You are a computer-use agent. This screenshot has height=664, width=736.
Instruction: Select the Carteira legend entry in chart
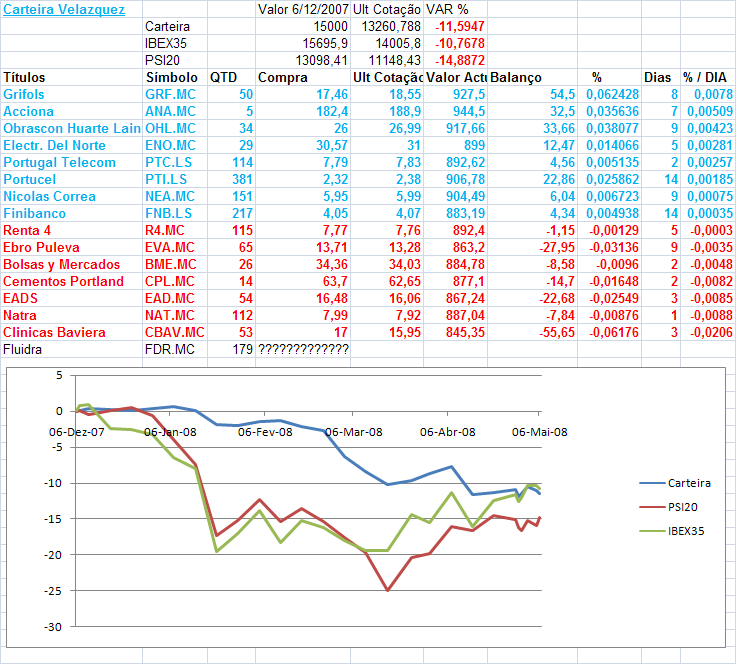click(x=675, y=483)
